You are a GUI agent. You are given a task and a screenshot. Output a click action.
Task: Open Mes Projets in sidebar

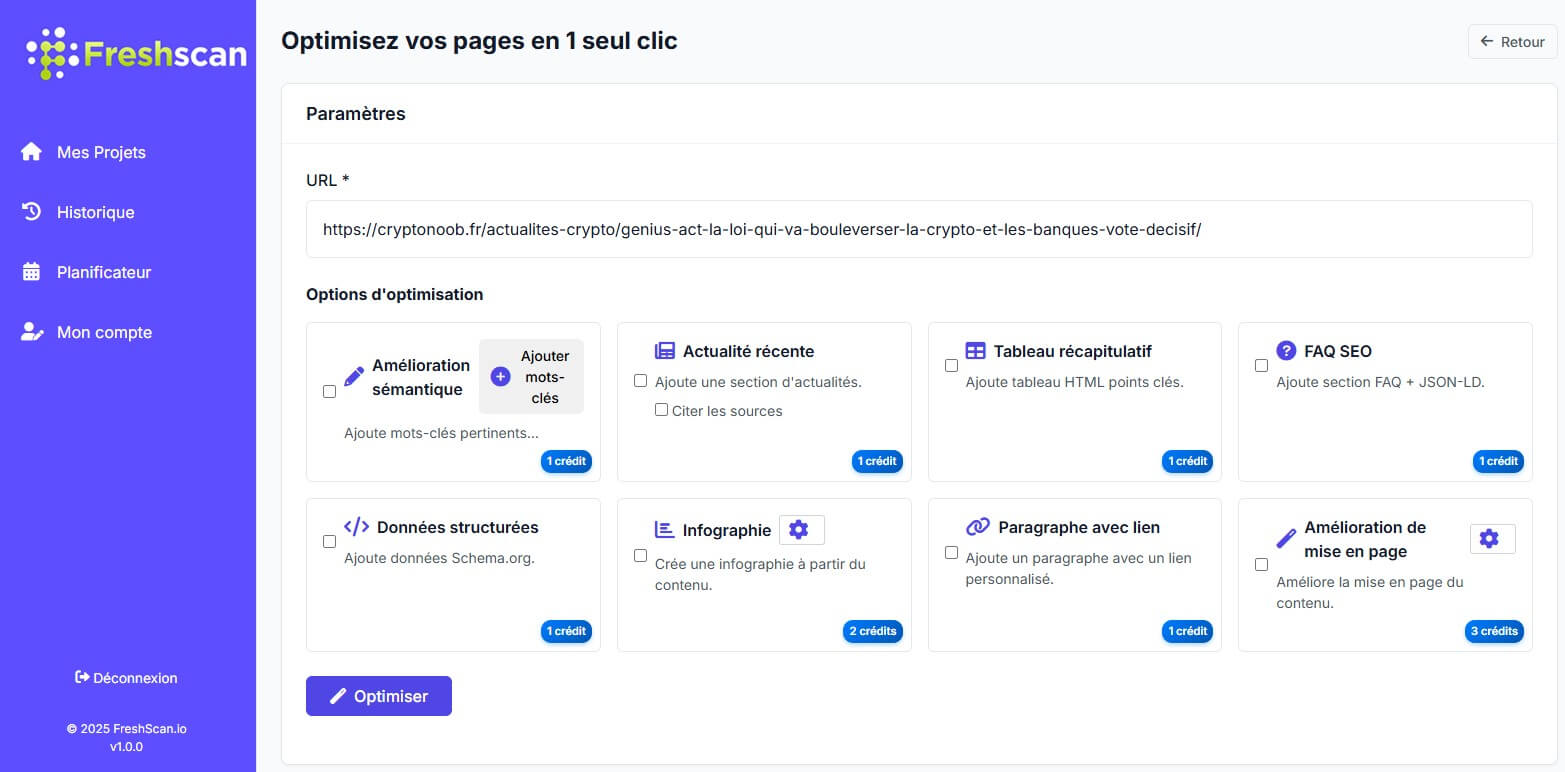100,152
